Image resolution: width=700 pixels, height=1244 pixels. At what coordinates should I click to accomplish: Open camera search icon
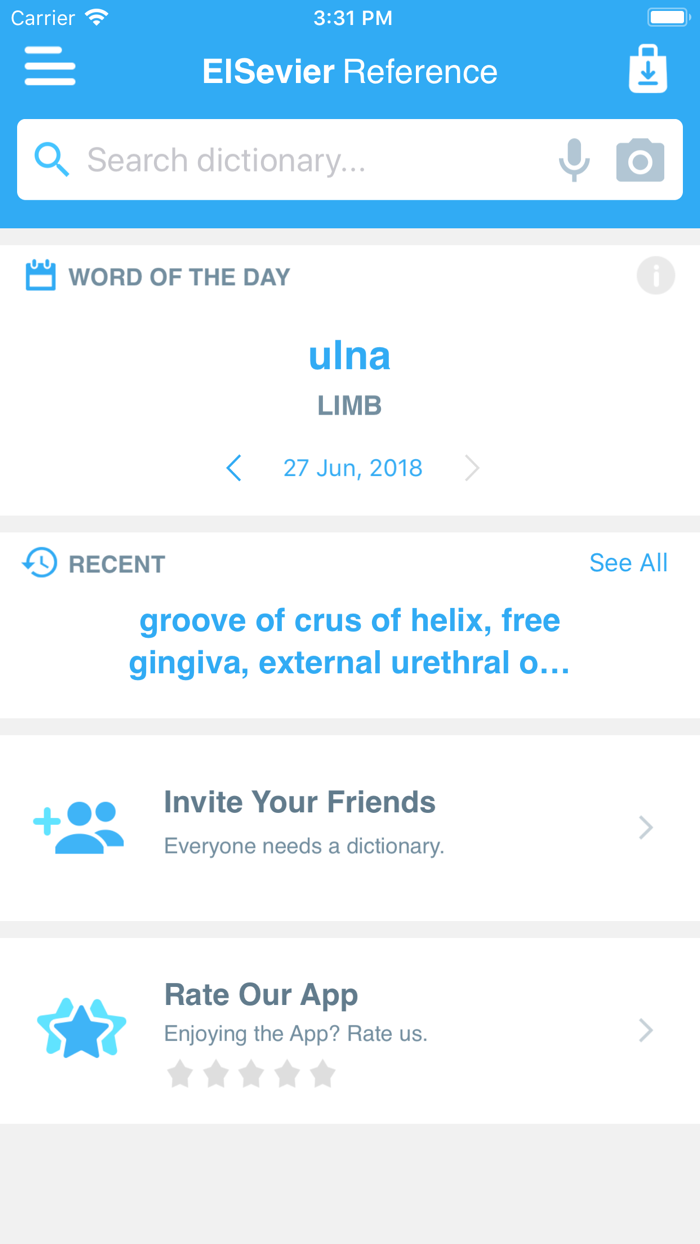click(x=640, y=160)
